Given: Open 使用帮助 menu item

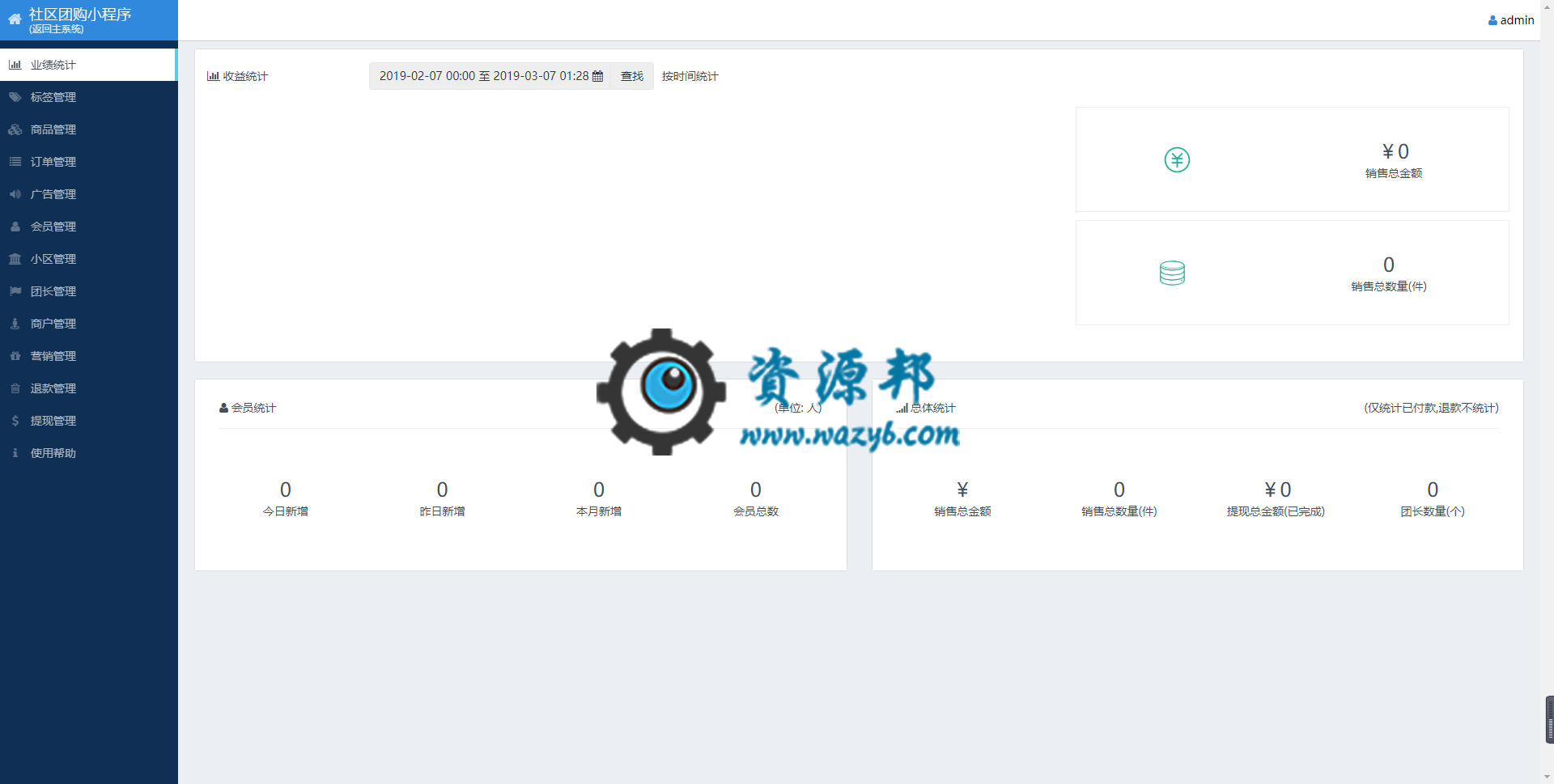Looking at the screenshot, I should [x=89, y=453].
